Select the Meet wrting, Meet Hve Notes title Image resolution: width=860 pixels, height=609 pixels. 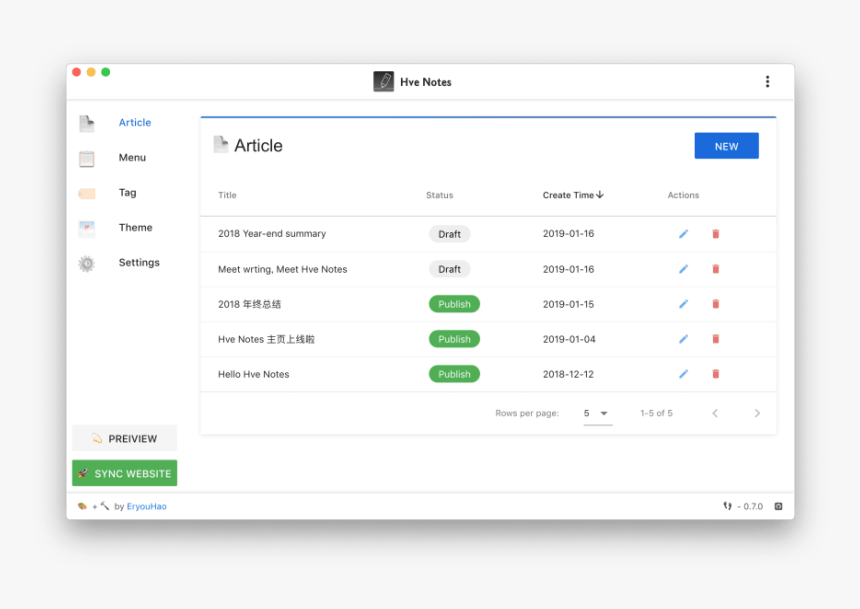click(x=282, y=269)
